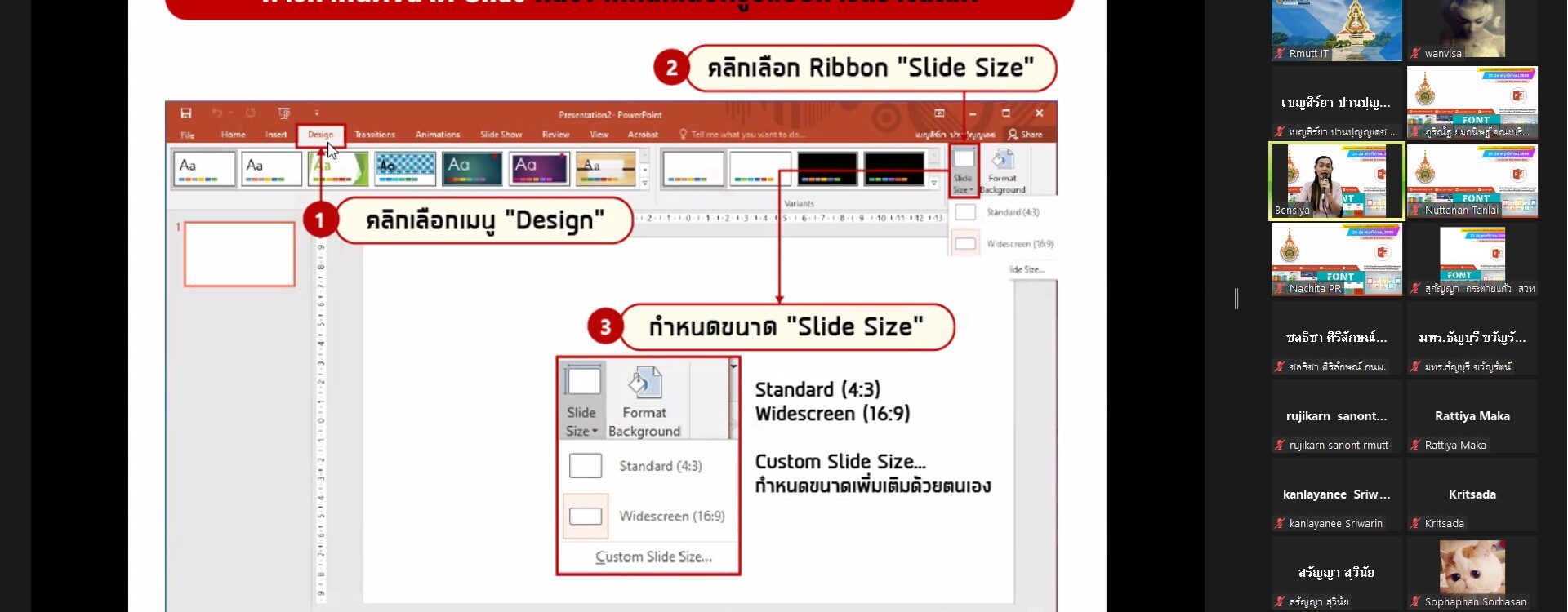This screenshot has height=612, width=1568.
Task: Pick the first black variant swatch
Action: [827, 169]
